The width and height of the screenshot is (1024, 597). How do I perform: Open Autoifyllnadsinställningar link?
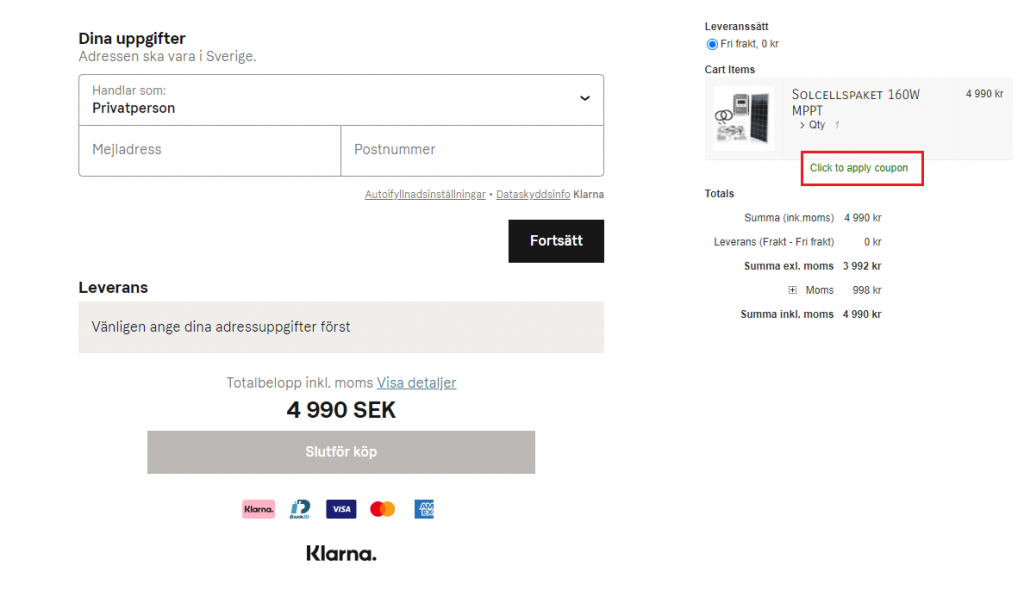pyautogui.click(x=425, y=194)
